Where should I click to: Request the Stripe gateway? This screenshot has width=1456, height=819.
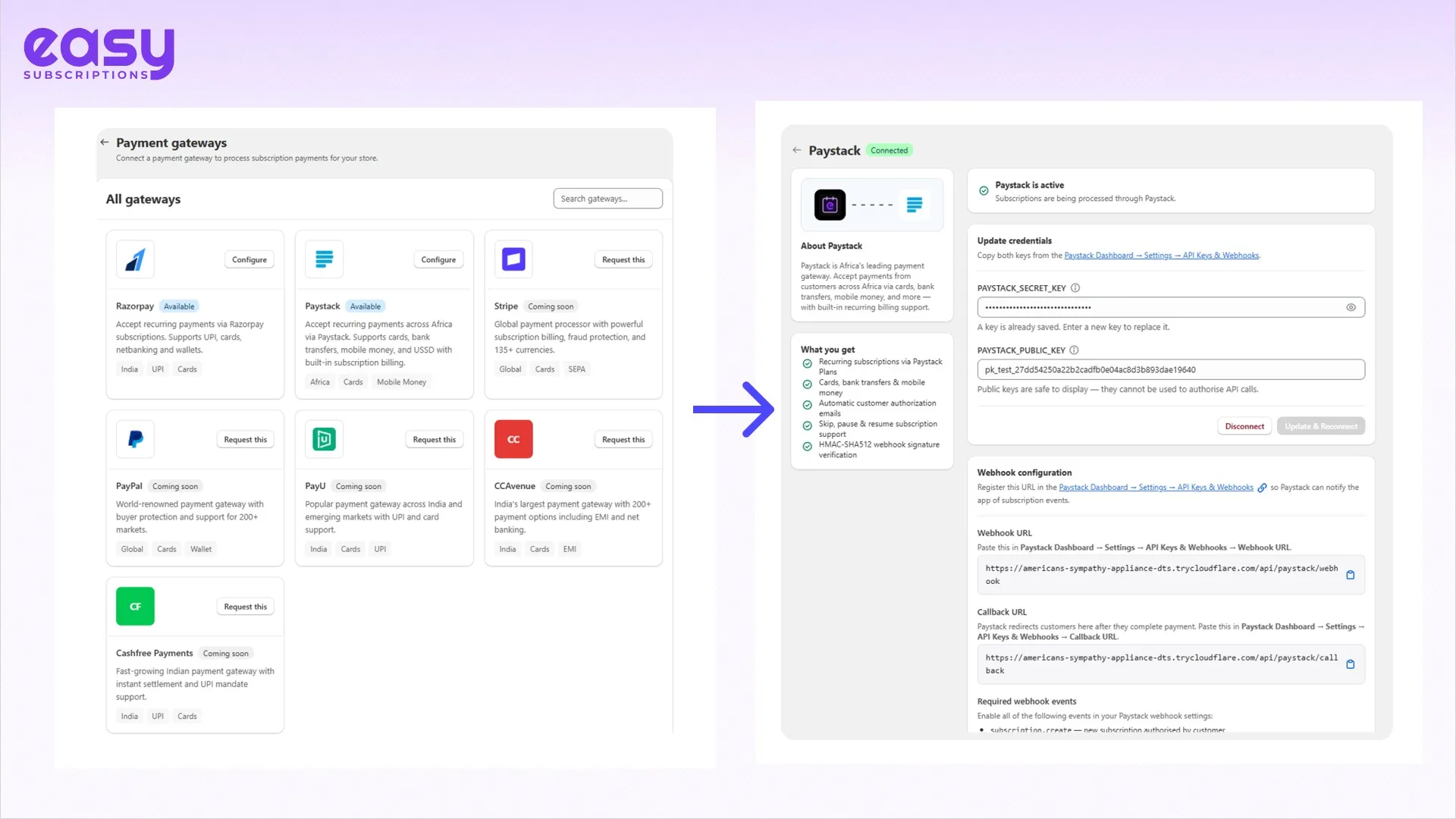pyautogui.click(x=623, y=259)
